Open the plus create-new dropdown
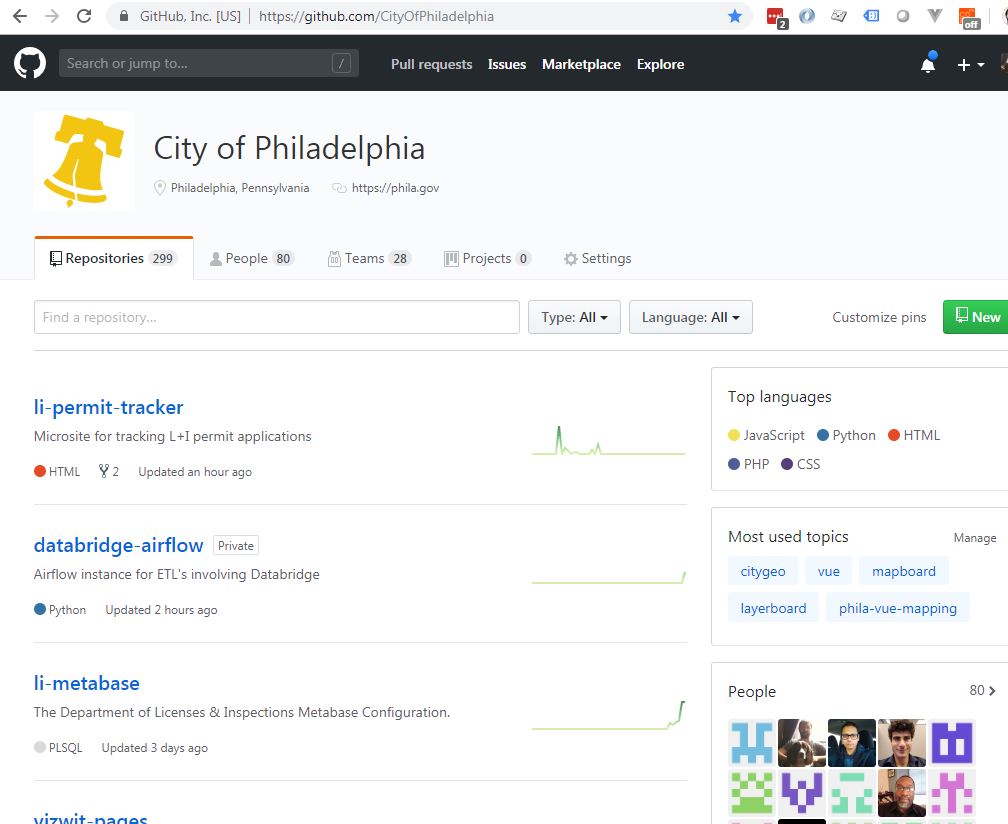 [x=971, y=64]
